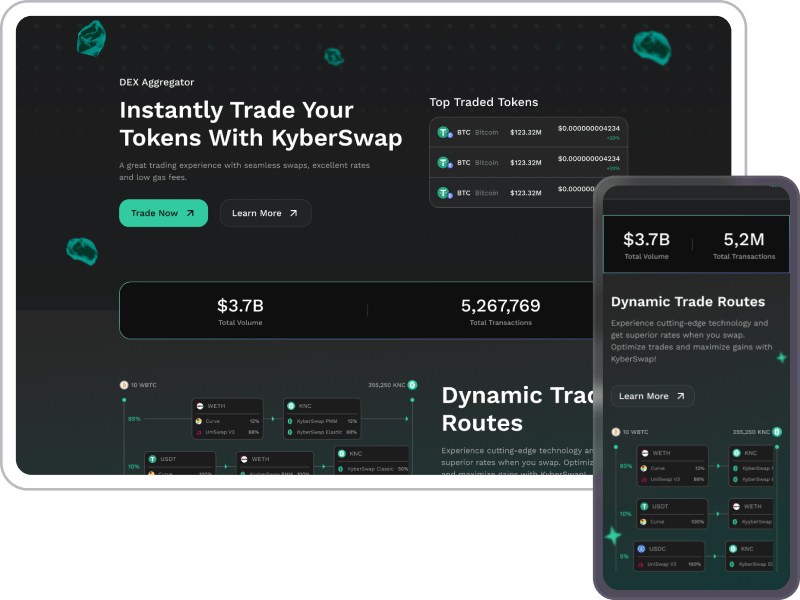Select the WETH icon in the desktop 85% route
The height and width of the screenshot is (600, 800).
[200, 406]
